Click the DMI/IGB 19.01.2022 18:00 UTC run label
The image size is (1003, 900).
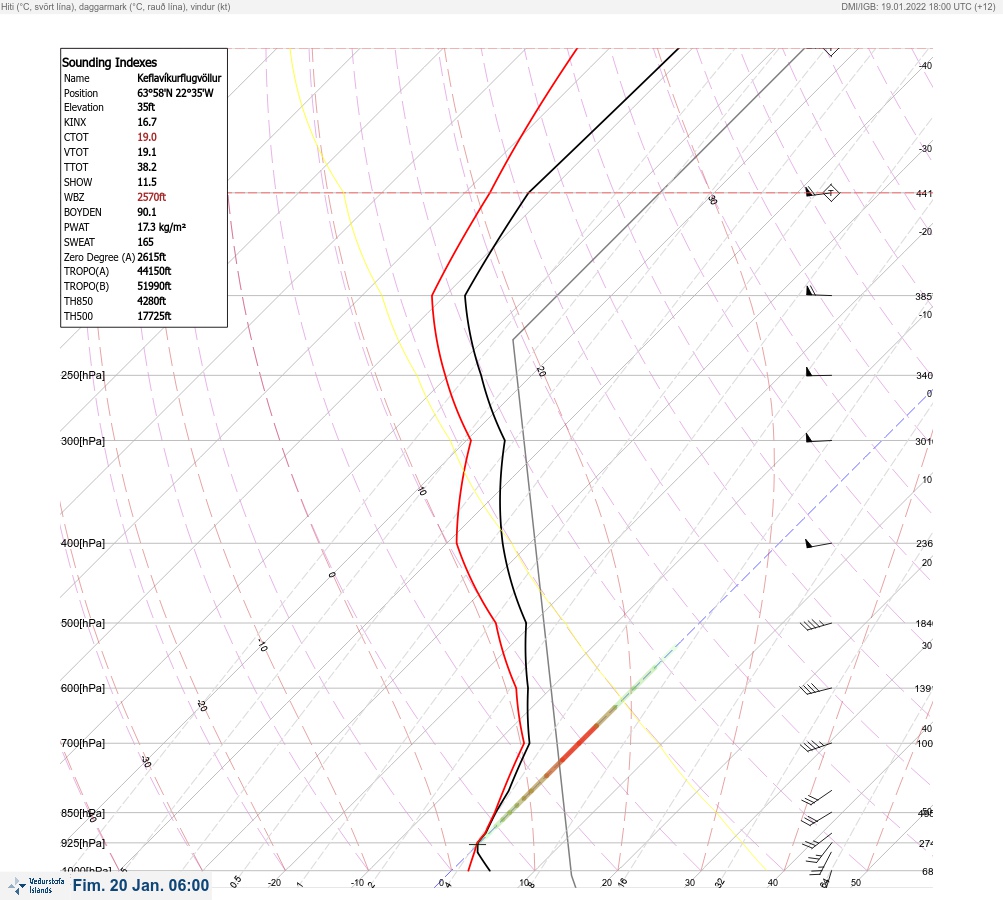click(x=918, y=6)
